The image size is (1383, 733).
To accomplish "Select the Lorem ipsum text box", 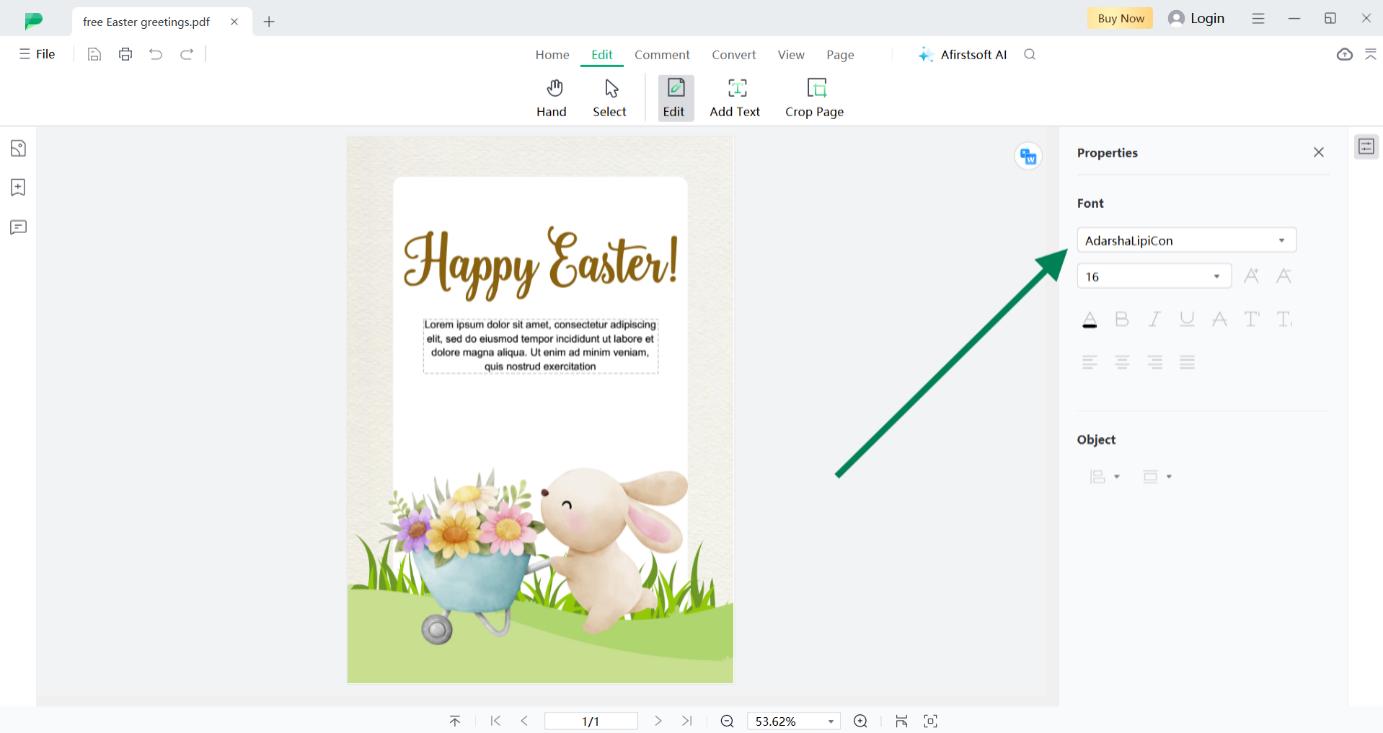I will coord(540,346).
